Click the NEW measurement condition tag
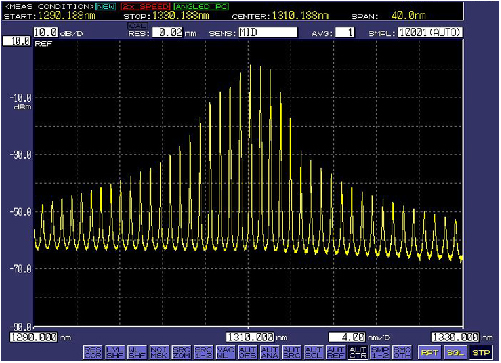The image size is (501, 363). click(x=106, y=7)
